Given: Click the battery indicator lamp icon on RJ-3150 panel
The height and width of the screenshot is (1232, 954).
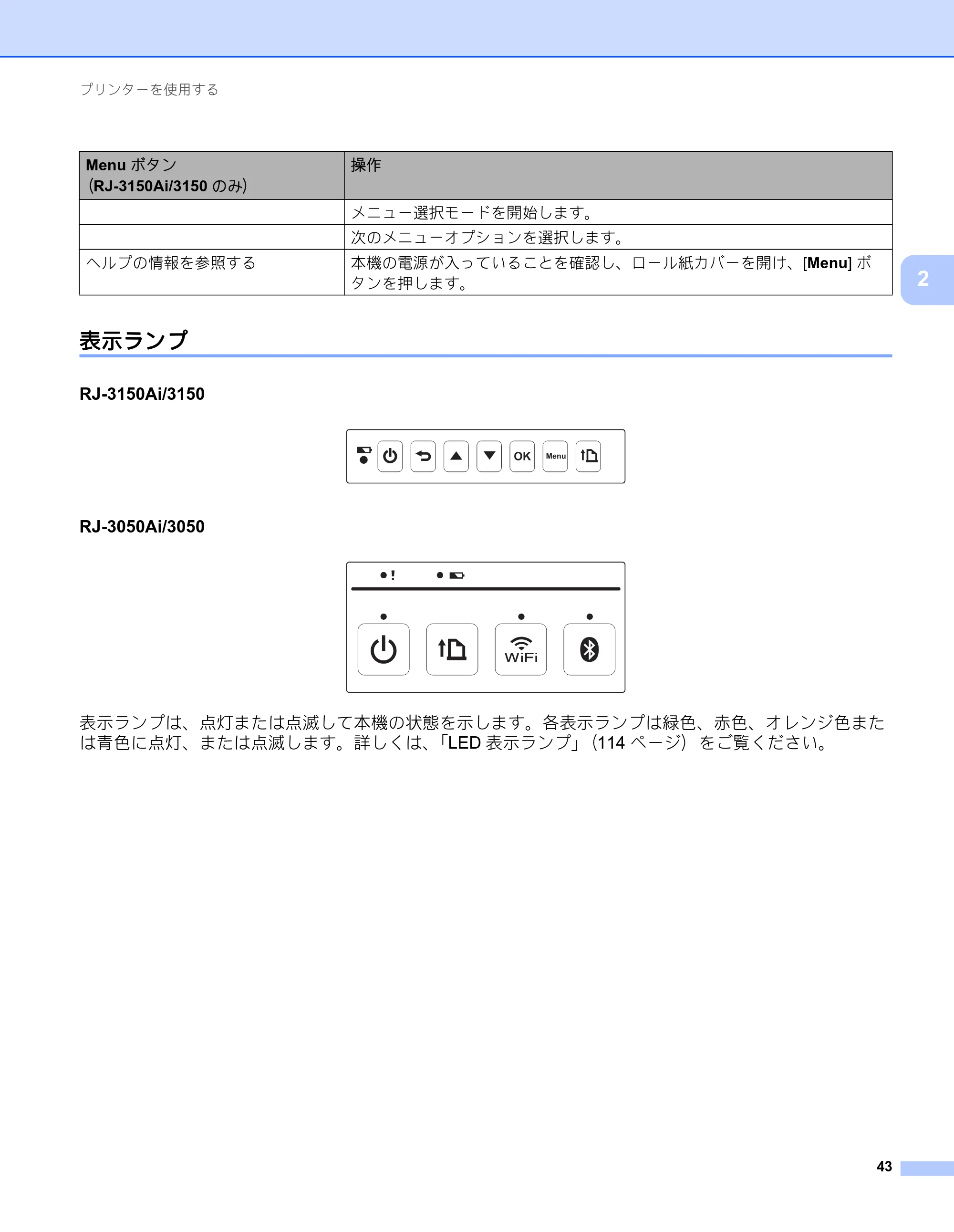Looking at the screenshot, I should coord(364,455).
